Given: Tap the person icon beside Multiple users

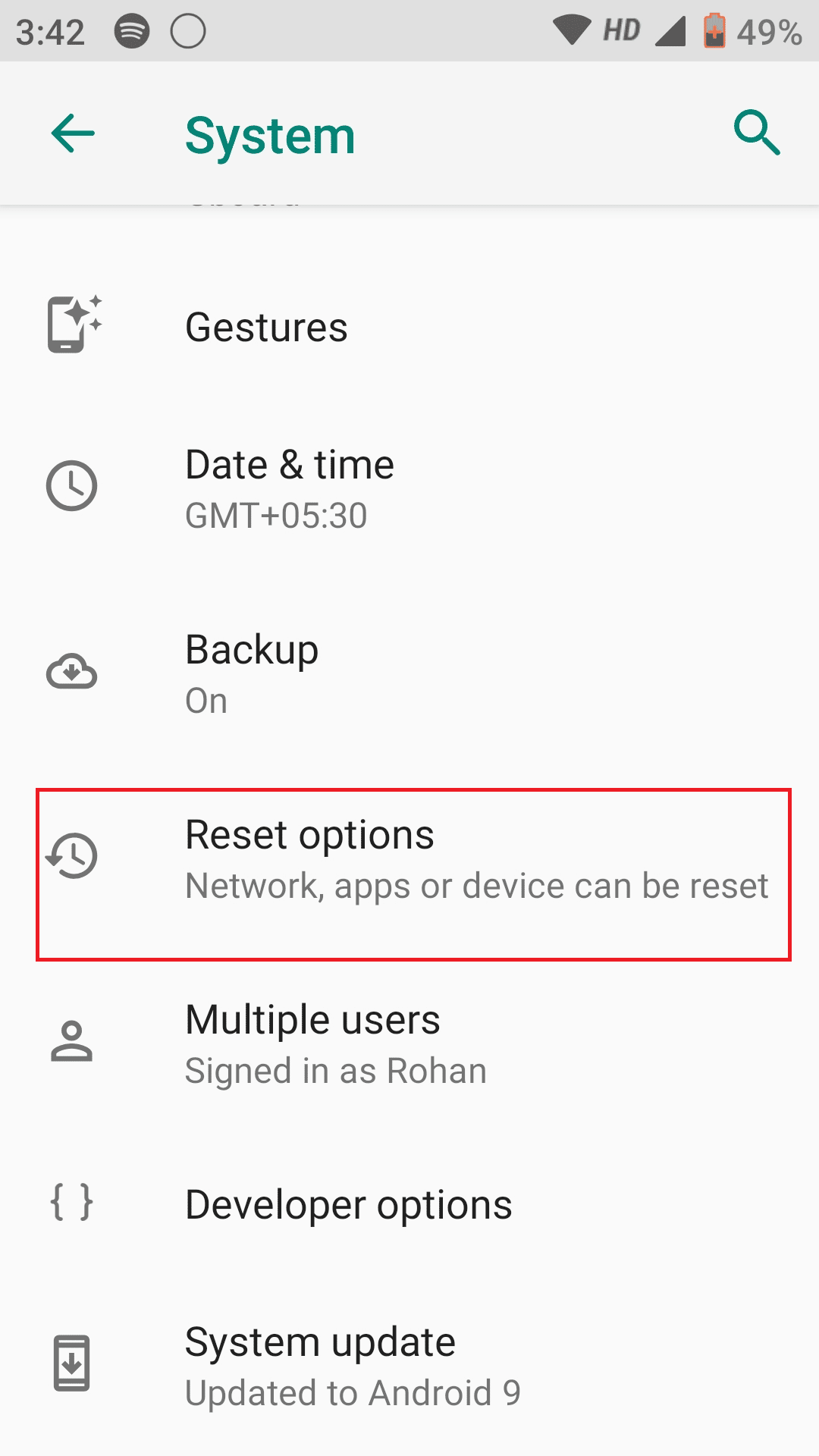Looking at the screenshot, I should (x=72, y=1043).
